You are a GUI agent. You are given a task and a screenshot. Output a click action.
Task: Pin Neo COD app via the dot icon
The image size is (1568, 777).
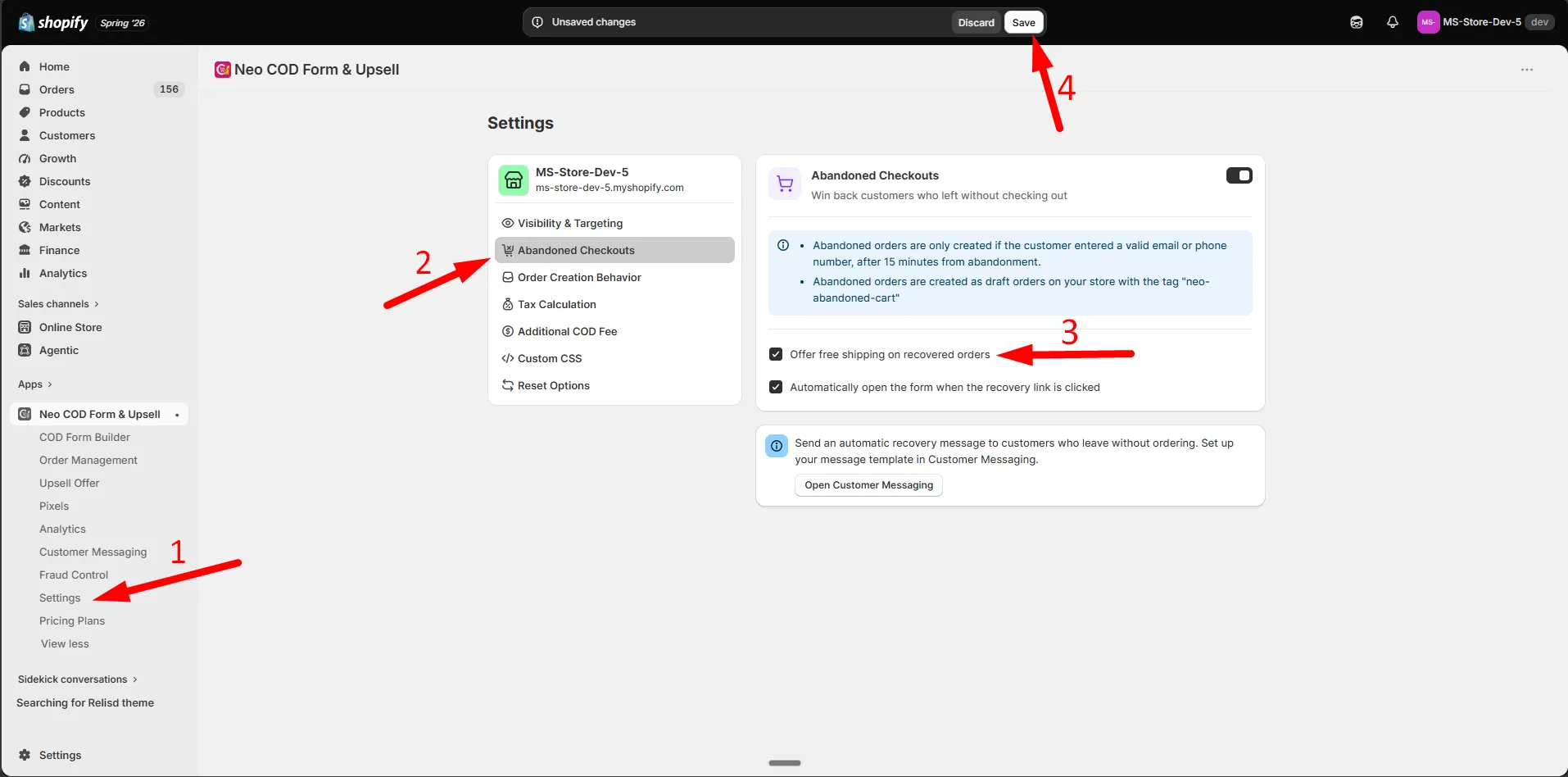(177, 415)
